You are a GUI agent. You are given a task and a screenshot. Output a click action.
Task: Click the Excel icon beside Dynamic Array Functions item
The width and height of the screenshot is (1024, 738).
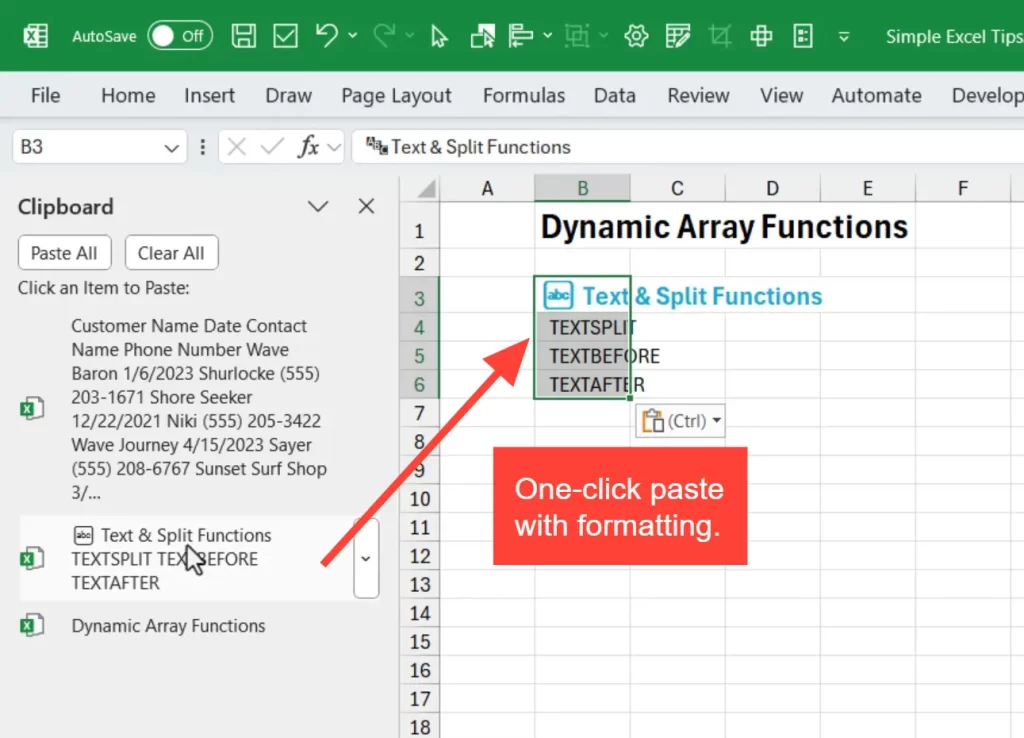(x=32, y=626)
